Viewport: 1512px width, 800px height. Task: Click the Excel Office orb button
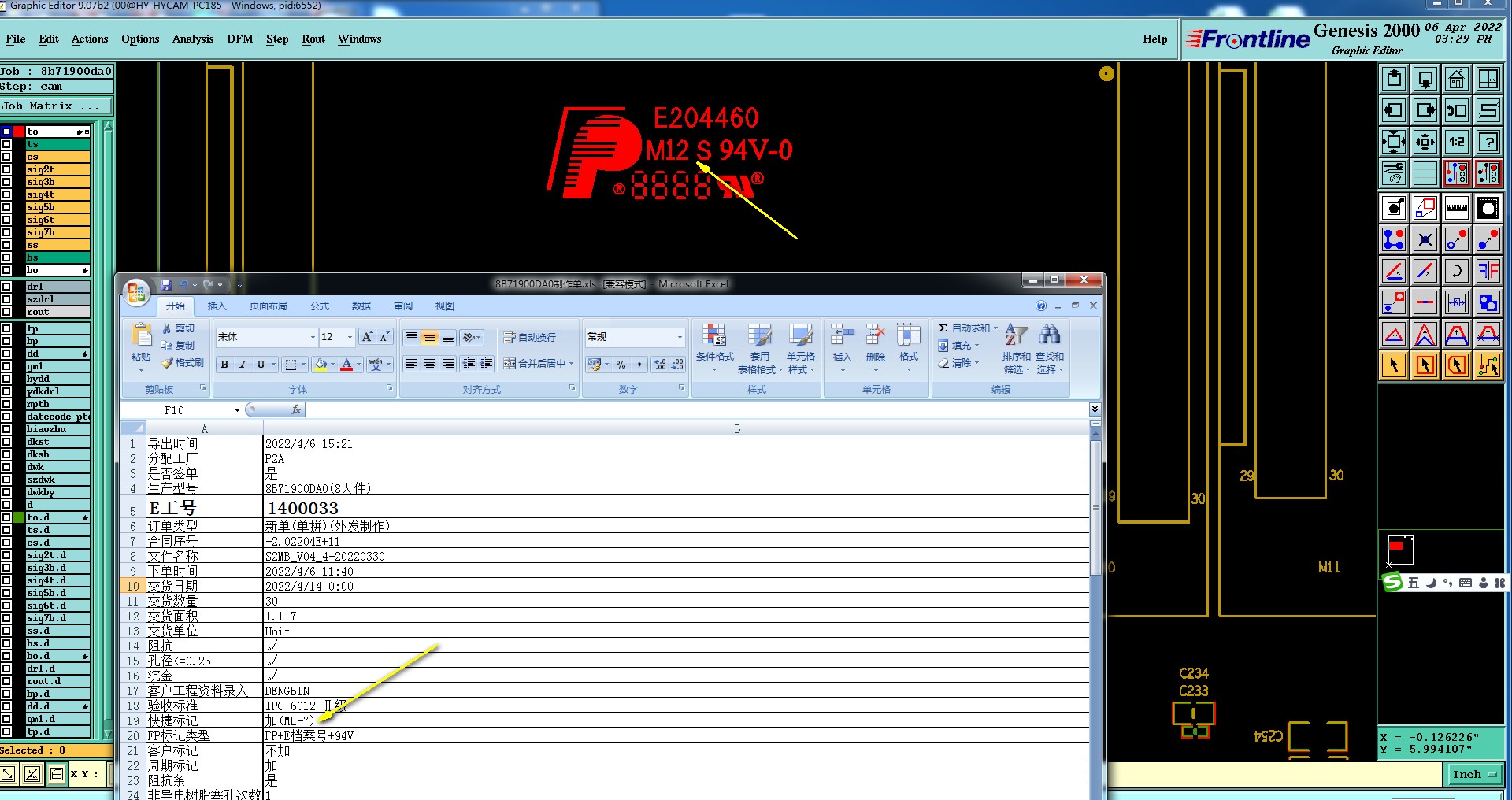(x=136, y=293)
